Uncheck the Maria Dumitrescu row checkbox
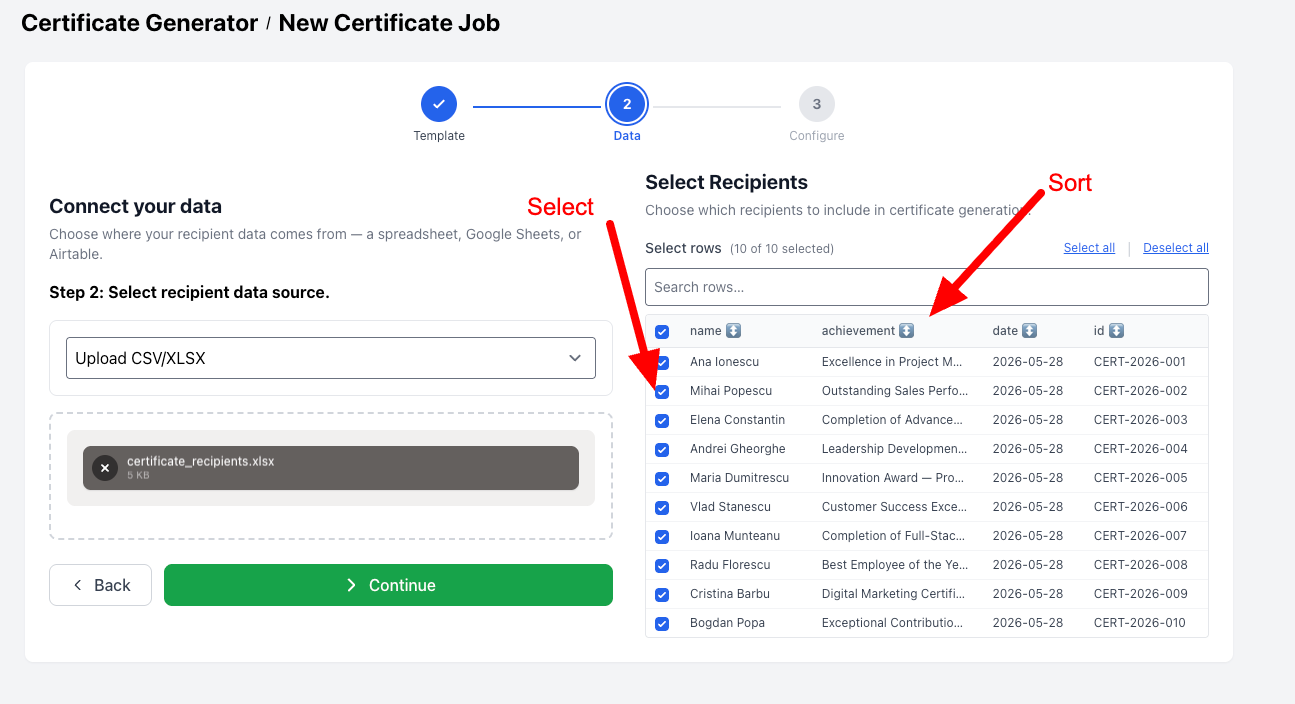The height and width of the screenshot is (704, 1295). point(662,479)
